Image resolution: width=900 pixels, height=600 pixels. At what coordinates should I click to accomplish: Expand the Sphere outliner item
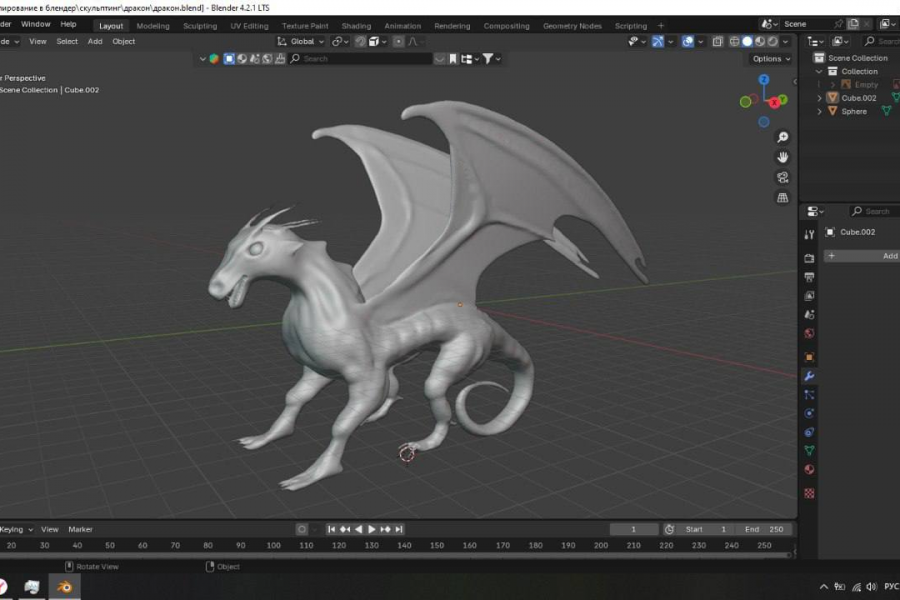tap(819, 111)
